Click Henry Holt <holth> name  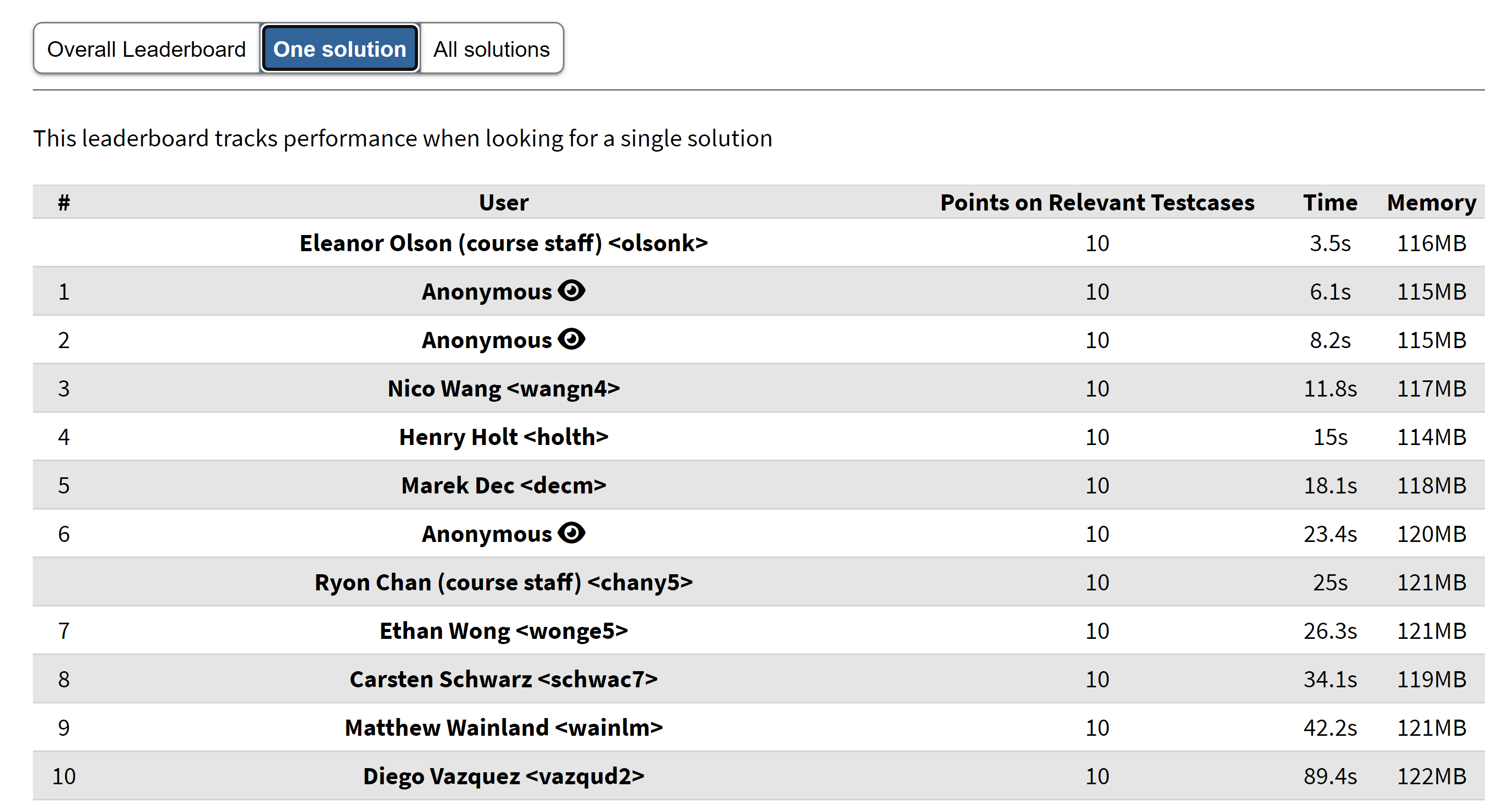point(503,437)
